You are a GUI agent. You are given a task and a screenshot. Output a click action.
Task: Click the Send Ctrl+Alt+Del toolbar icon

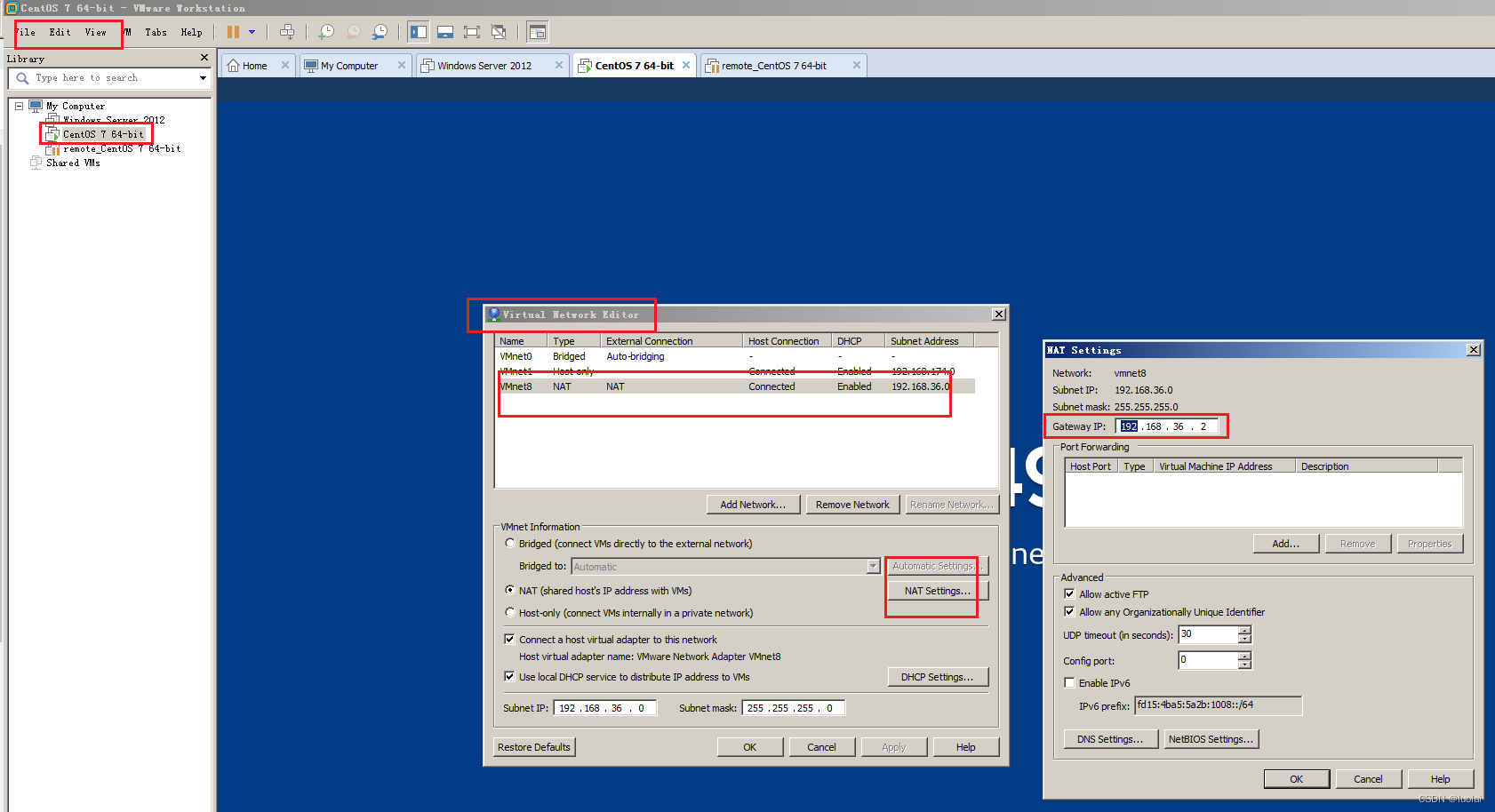coord(287,32)
